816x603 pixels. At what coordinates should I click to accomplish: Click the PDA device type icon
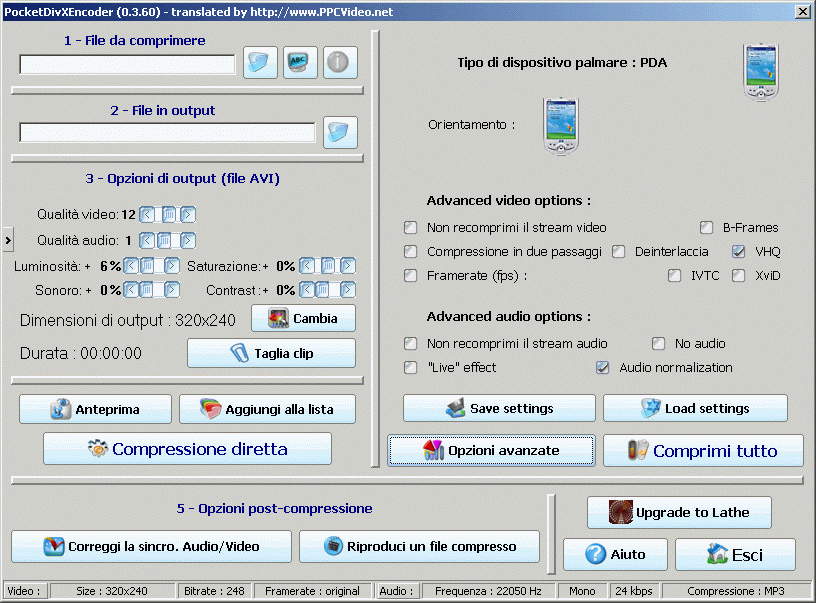coord(760,72)
